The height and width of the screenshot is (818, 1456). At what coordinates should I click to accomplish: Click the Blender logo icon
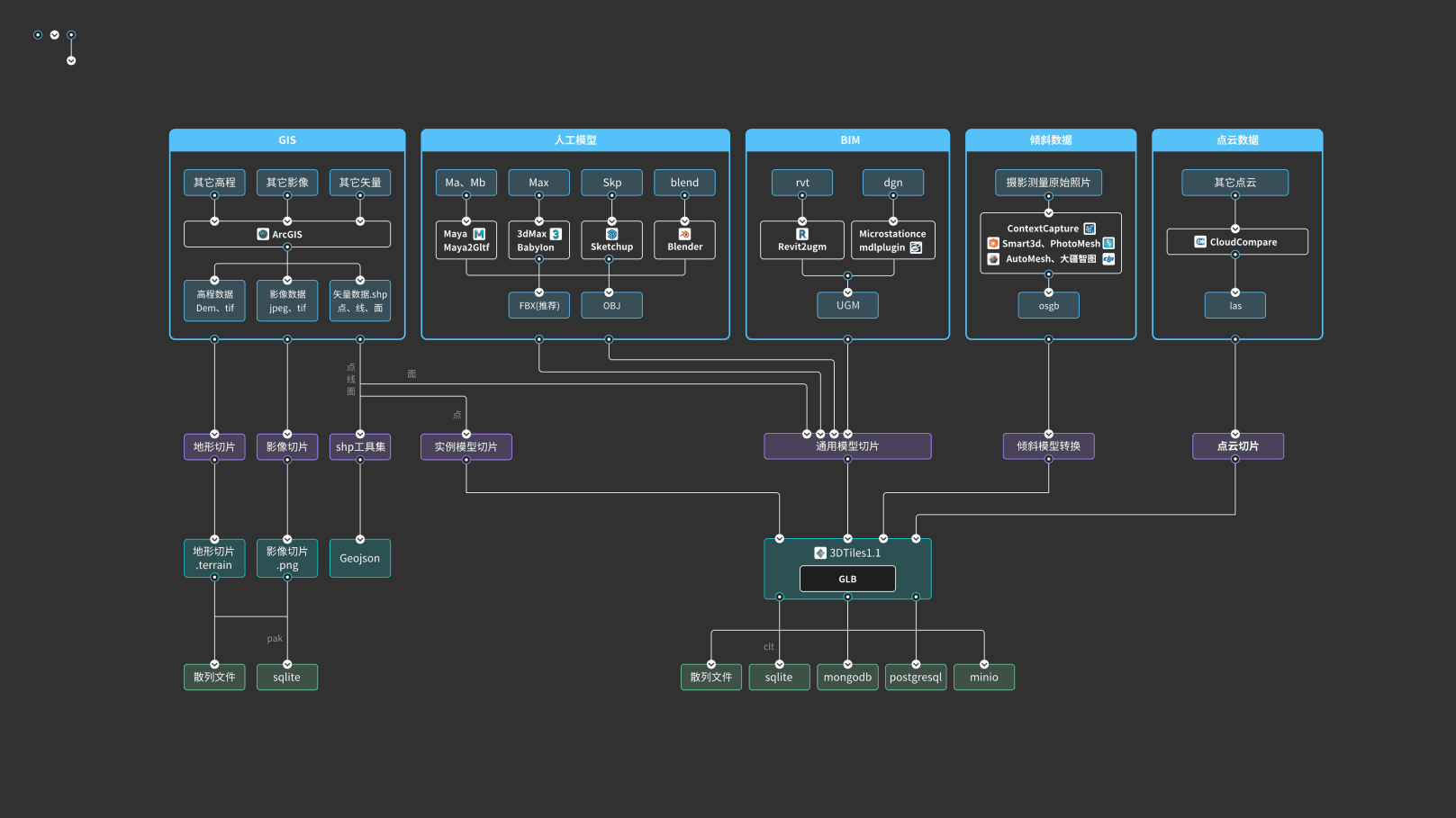[684, 234]
